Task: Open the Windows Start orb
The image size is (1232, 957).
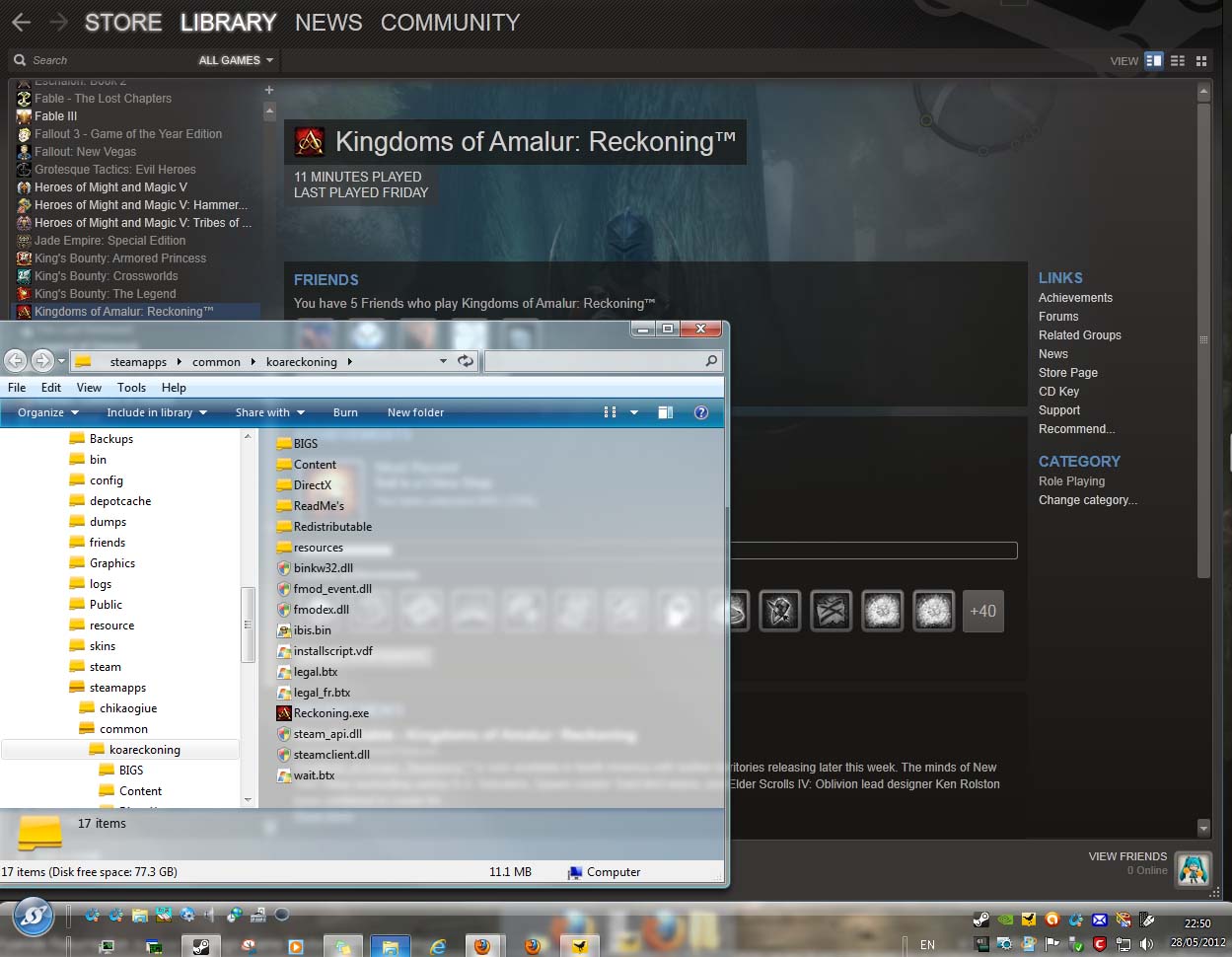Action: click(33, 919)
